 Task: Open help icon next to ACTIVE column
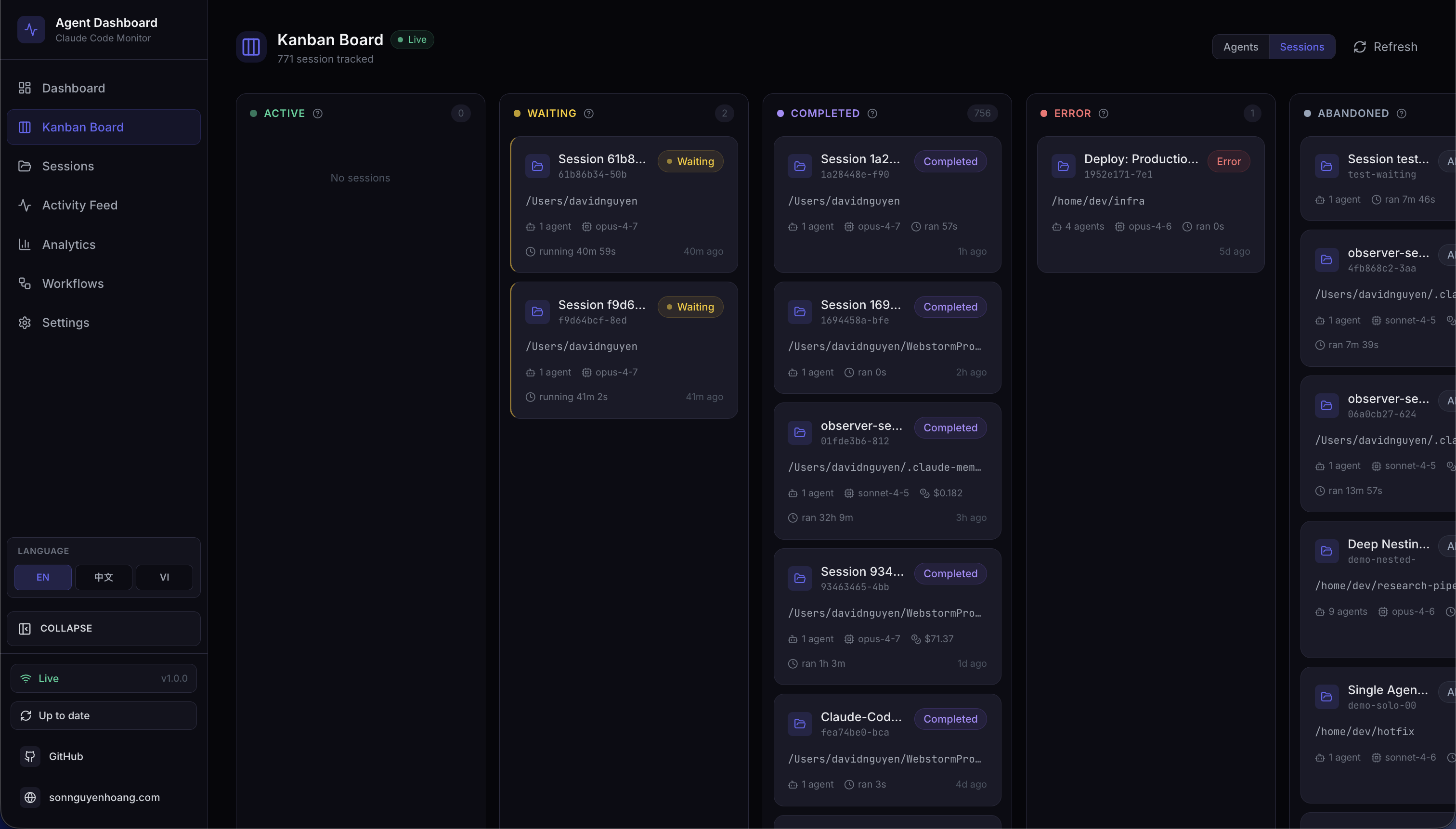(318, 113)
